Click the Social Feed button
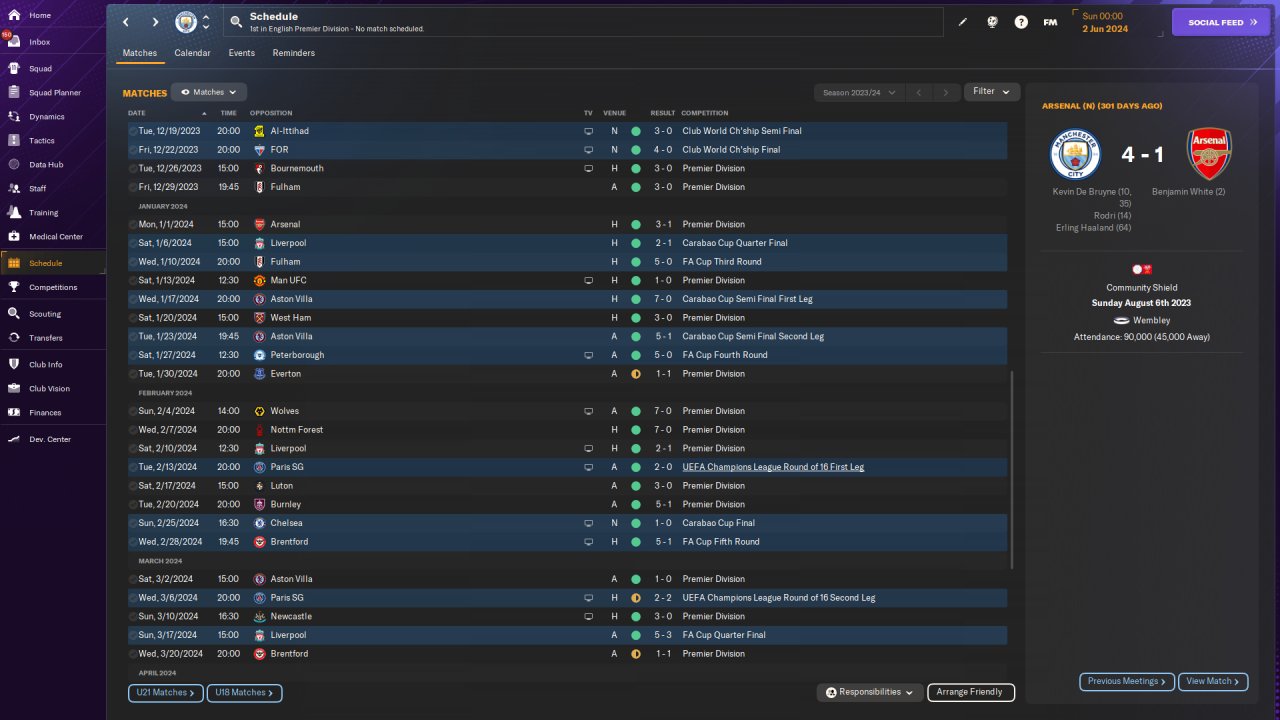The width and height of the screenshot is (1280, 720). click(1221, 22)
